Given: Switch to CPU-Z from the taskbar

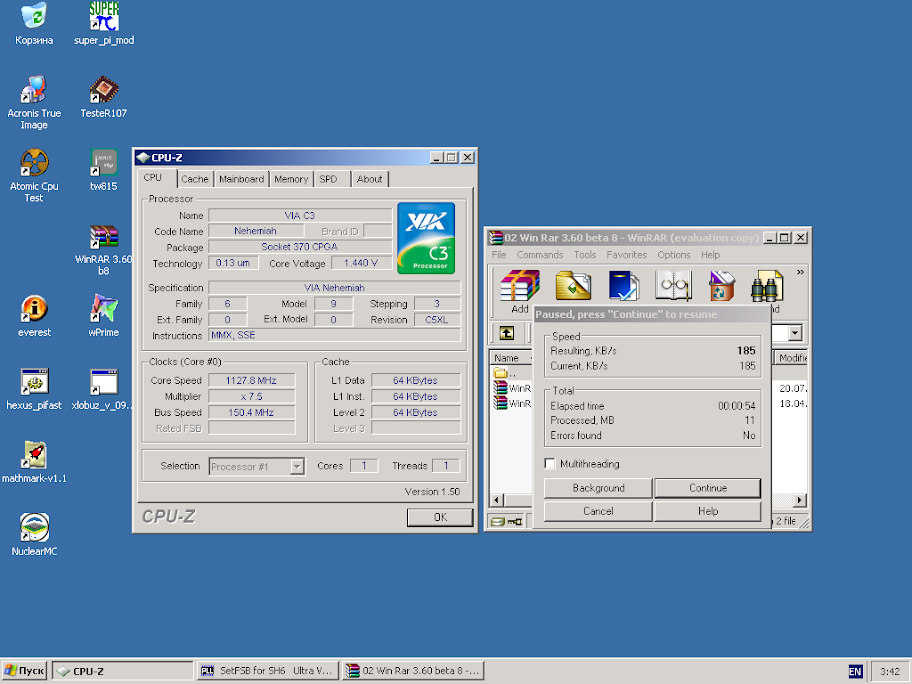Looking at the screenshot, I should [x=123, y=671].
